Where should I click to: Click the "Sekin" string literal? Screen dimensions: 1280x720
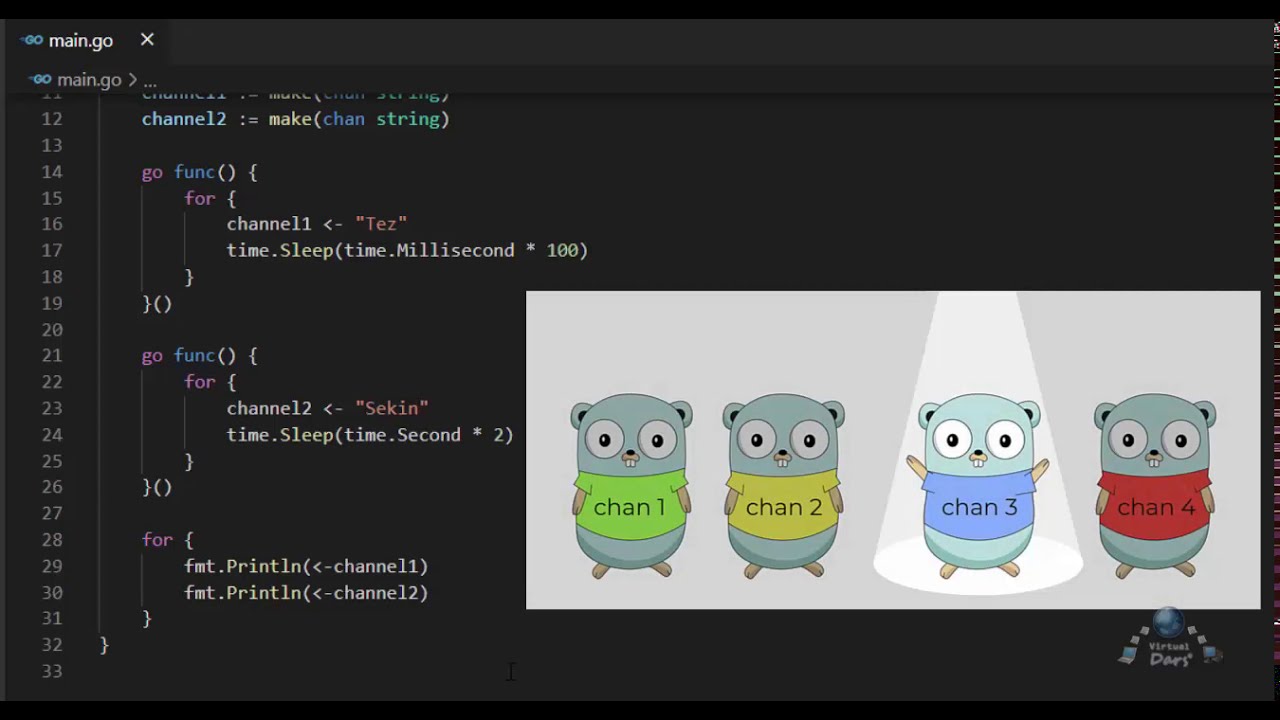[x=392, y=408]
